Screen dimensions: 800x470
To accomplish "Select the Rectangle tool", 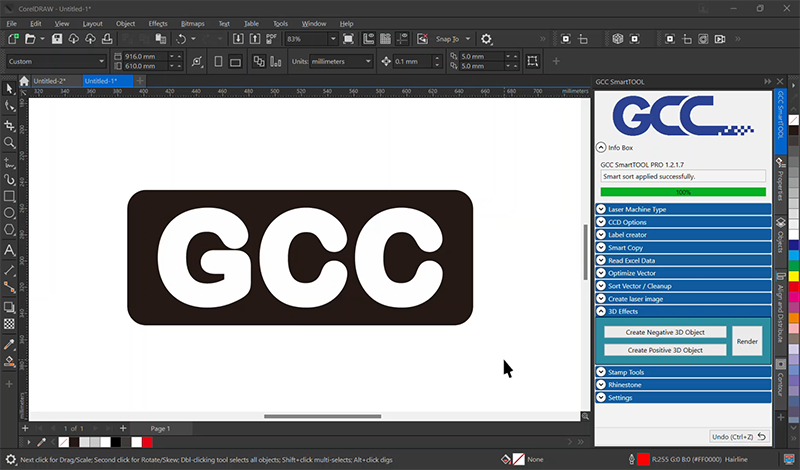I will (9, 196).
